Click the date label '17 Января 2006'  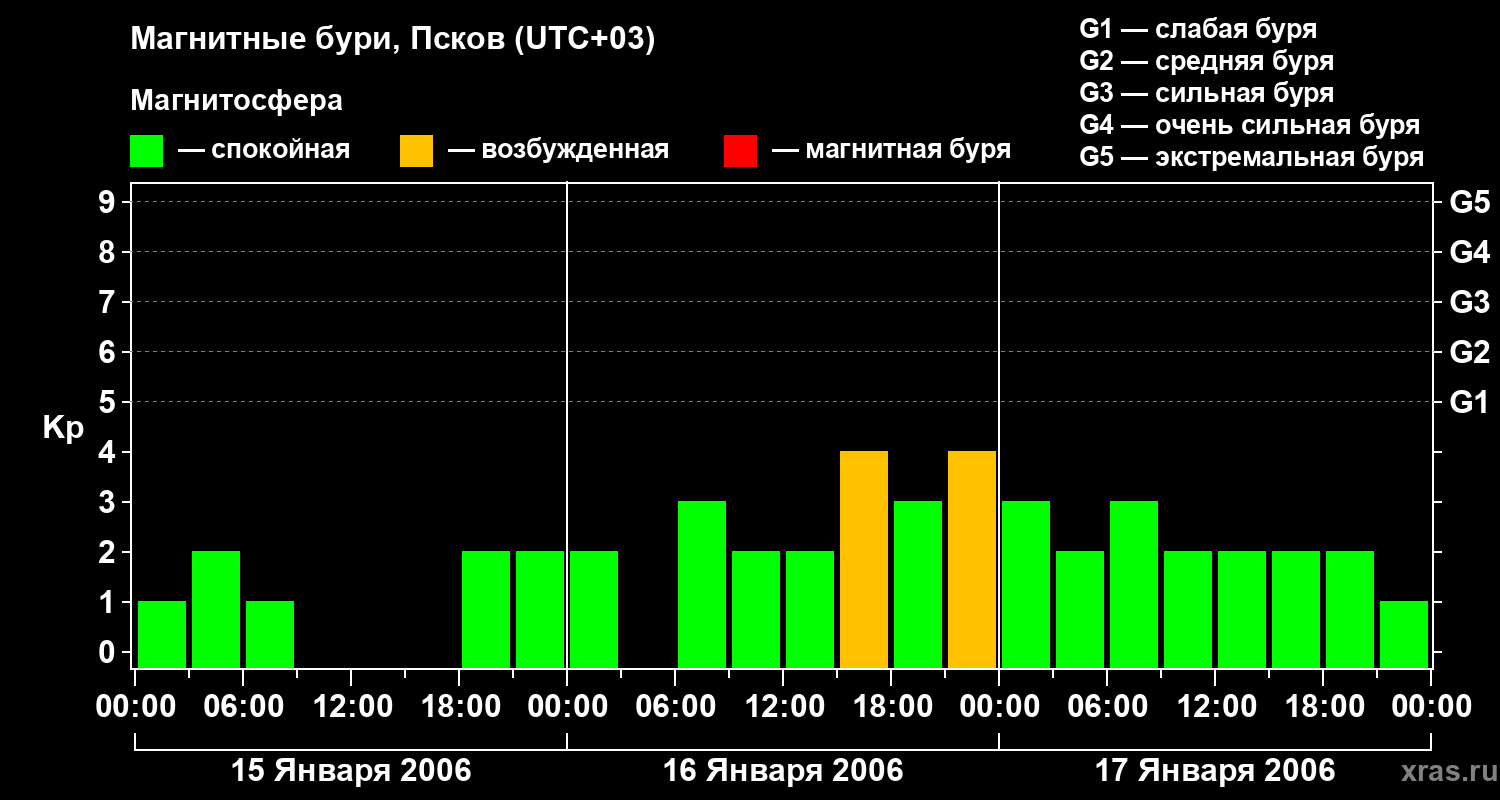click(x=1215, y=770)
